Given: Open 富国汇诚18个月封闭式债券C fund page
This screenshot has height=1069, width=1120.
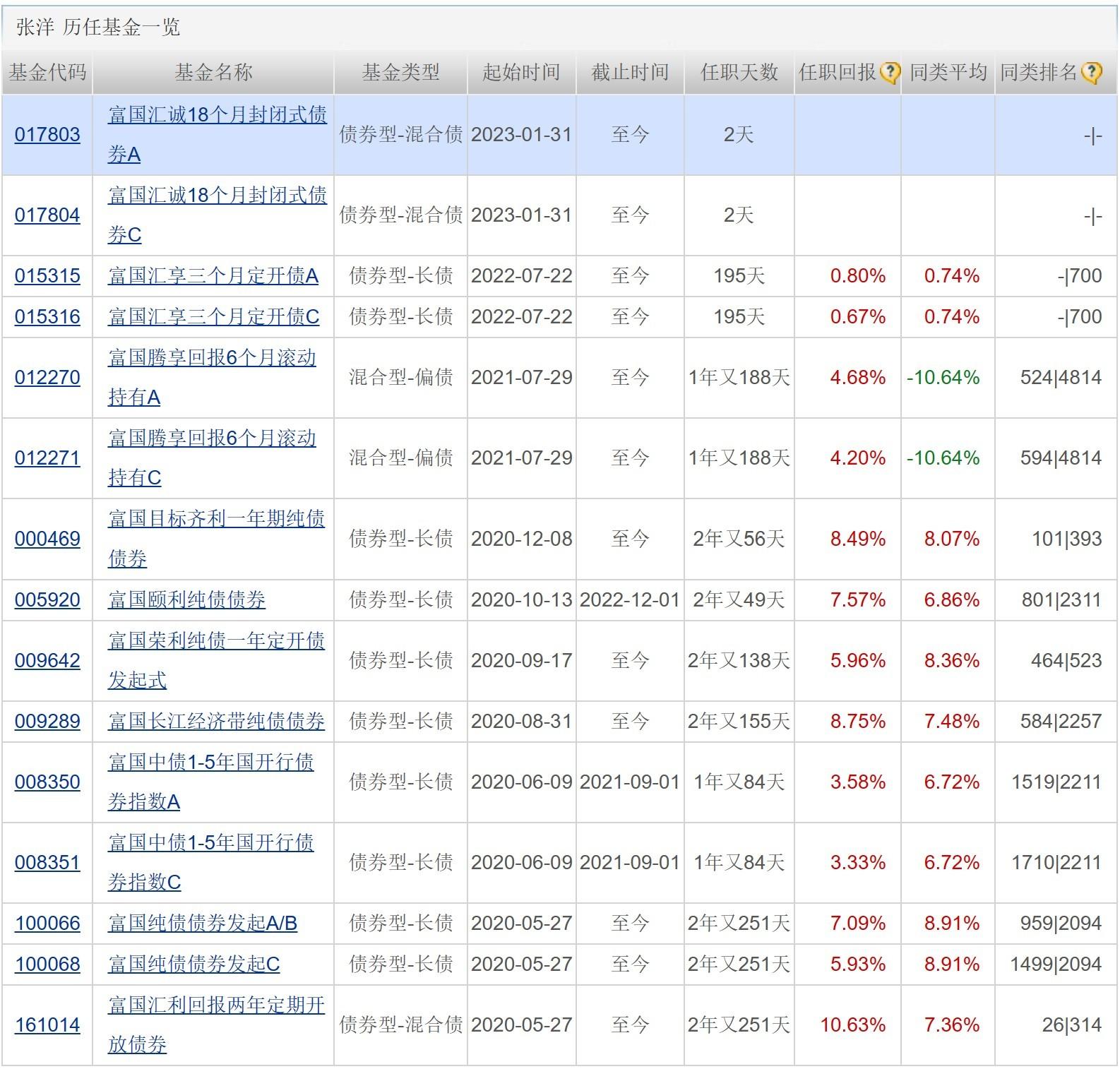Looking at the screenshot, I should [x=218, y=215].
